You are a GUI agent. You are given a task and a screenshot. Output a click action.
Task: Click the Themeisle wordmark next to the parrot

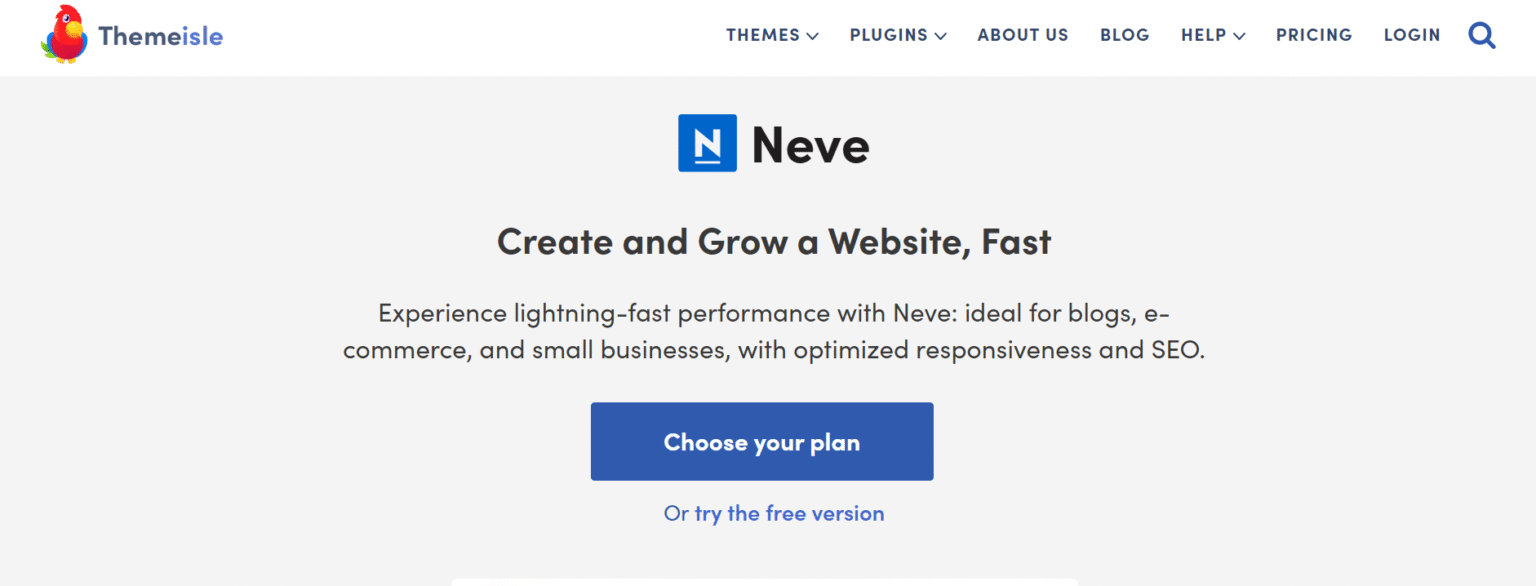(x=160, y=34)
